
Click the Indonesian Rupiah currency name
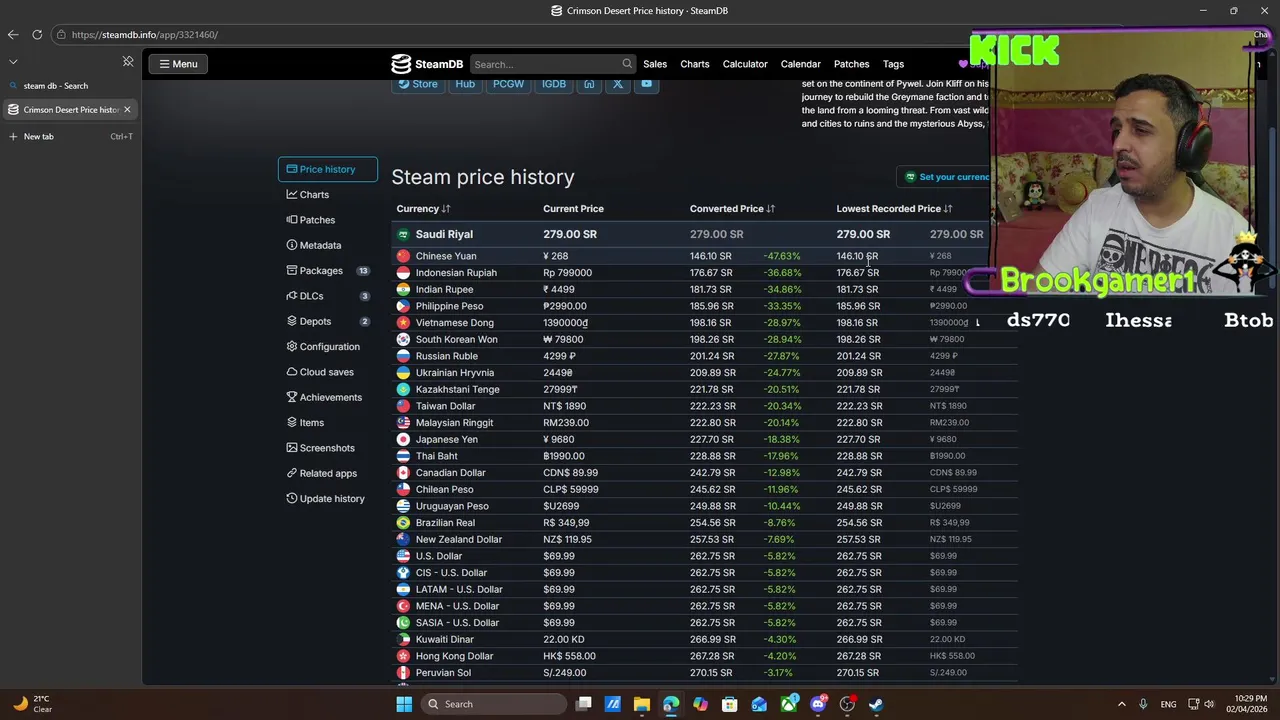coord(456,273)
